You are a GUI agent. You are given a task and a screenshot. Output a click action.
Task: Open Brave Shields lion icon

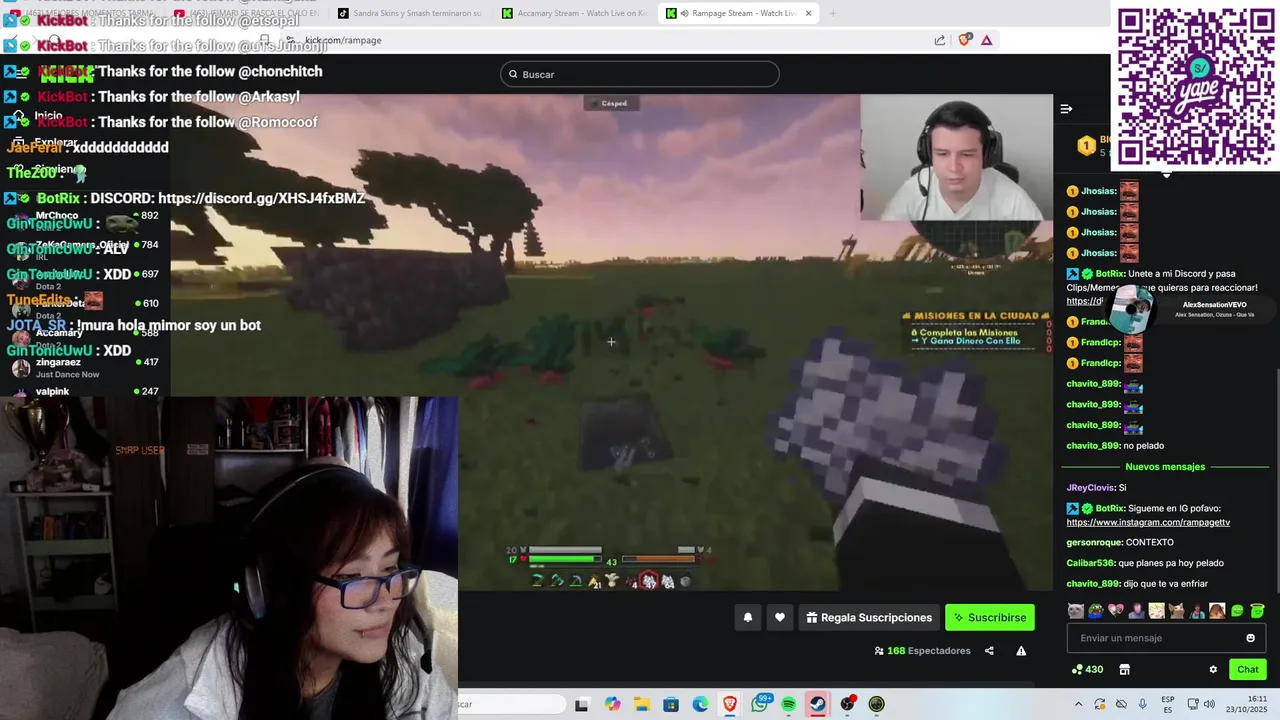(965, 40)
